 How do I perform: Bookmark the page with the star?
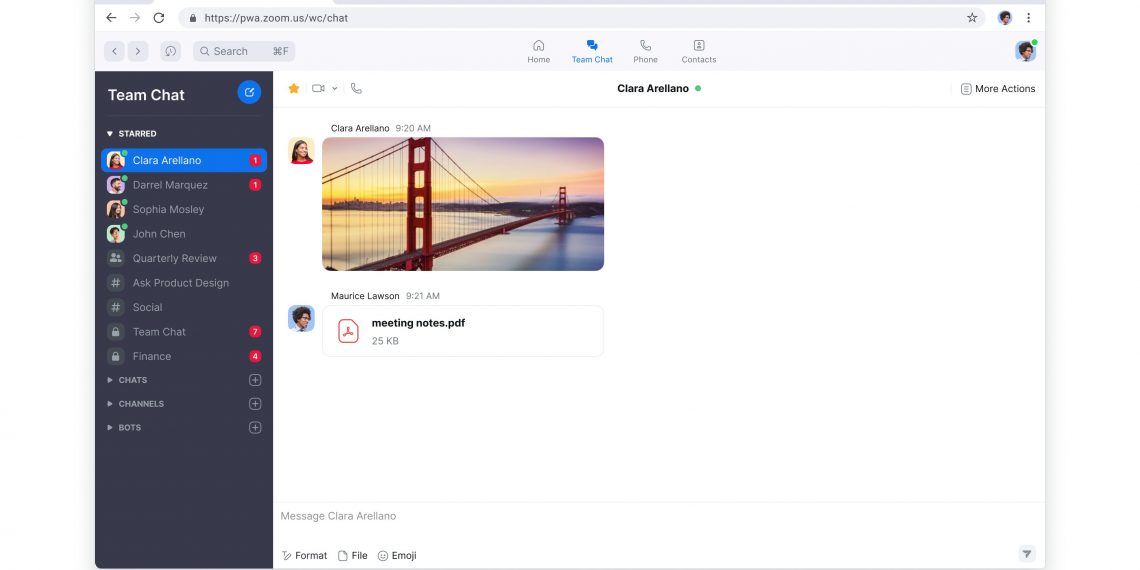pyautogui.click(x=972, y=18)
